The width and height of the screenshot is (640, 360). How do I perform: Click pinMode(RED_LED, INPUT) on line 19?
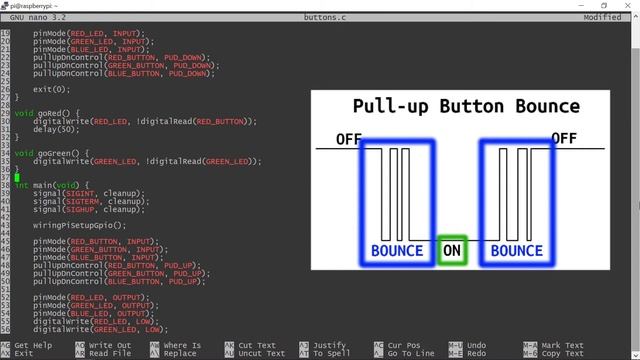[x=89, y=33]
